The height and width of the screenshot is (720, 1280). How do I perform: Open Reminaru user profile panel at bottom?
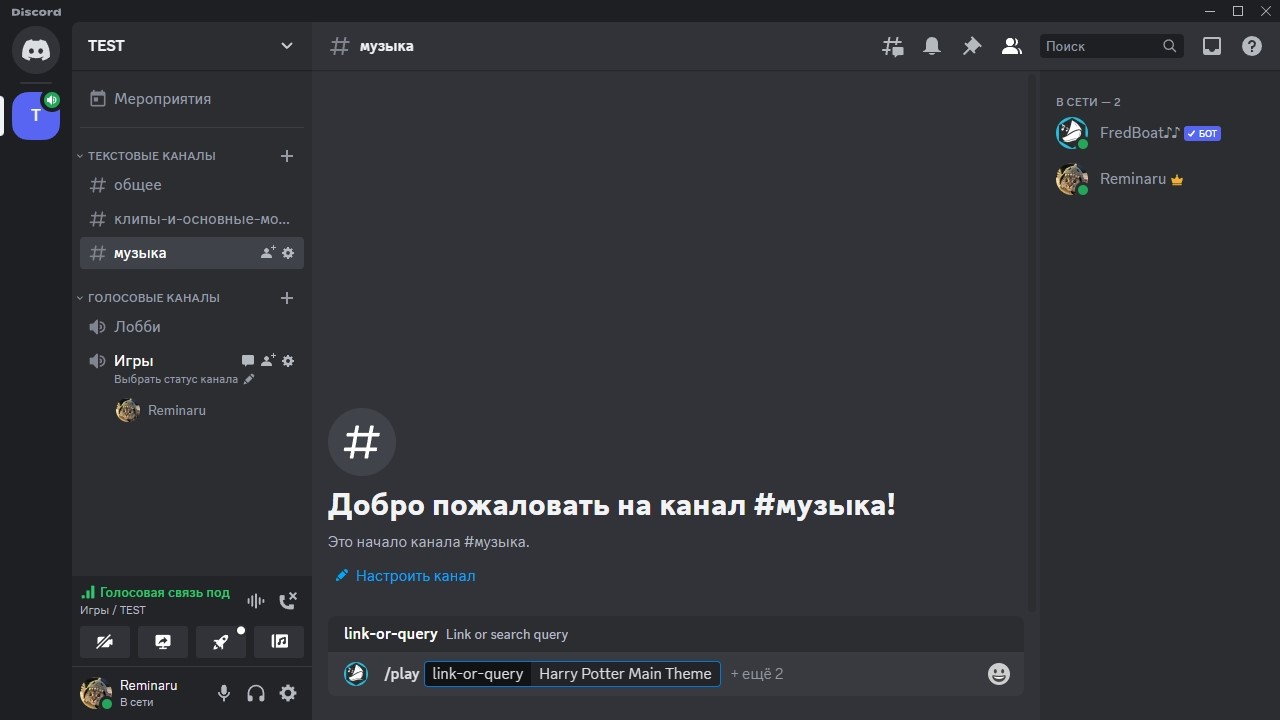pyautogui.click(x=140, y=693)
